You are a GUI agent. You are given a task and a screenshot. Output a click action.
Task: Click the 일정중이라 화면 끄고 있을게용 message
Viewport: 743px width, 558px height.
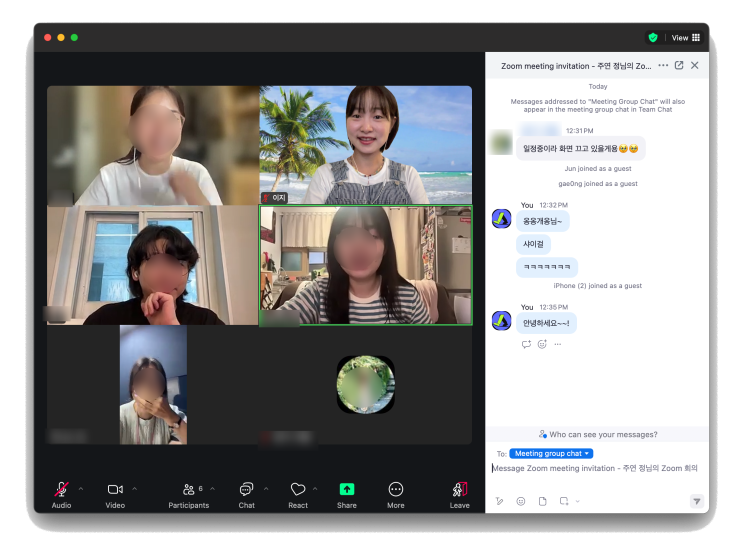click(x=580, y=149)
